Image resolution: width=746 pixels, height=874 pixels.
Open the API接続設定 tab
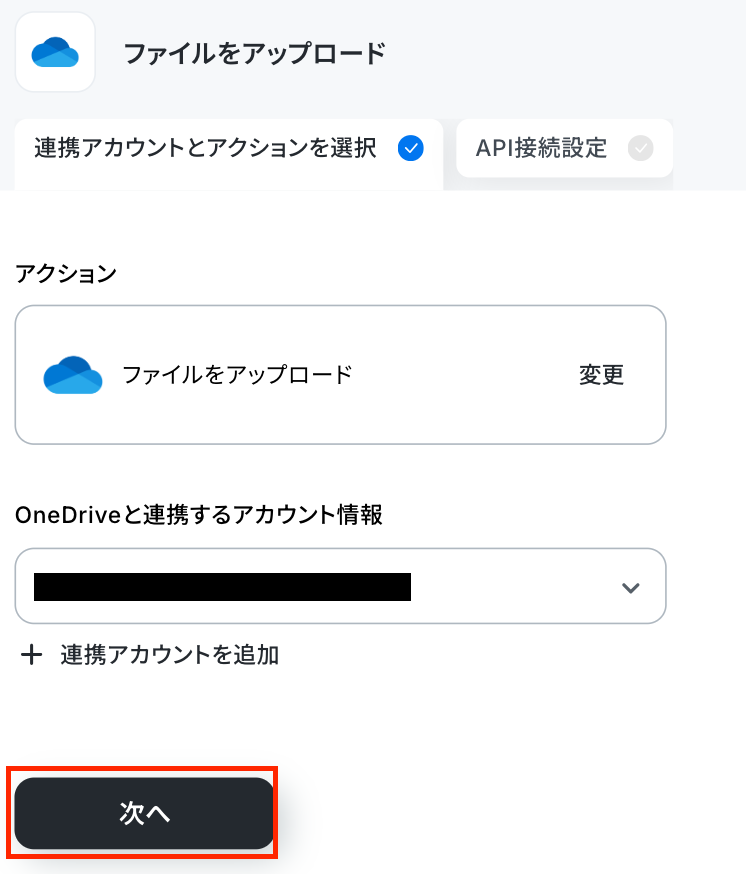(x=564, y=148)
